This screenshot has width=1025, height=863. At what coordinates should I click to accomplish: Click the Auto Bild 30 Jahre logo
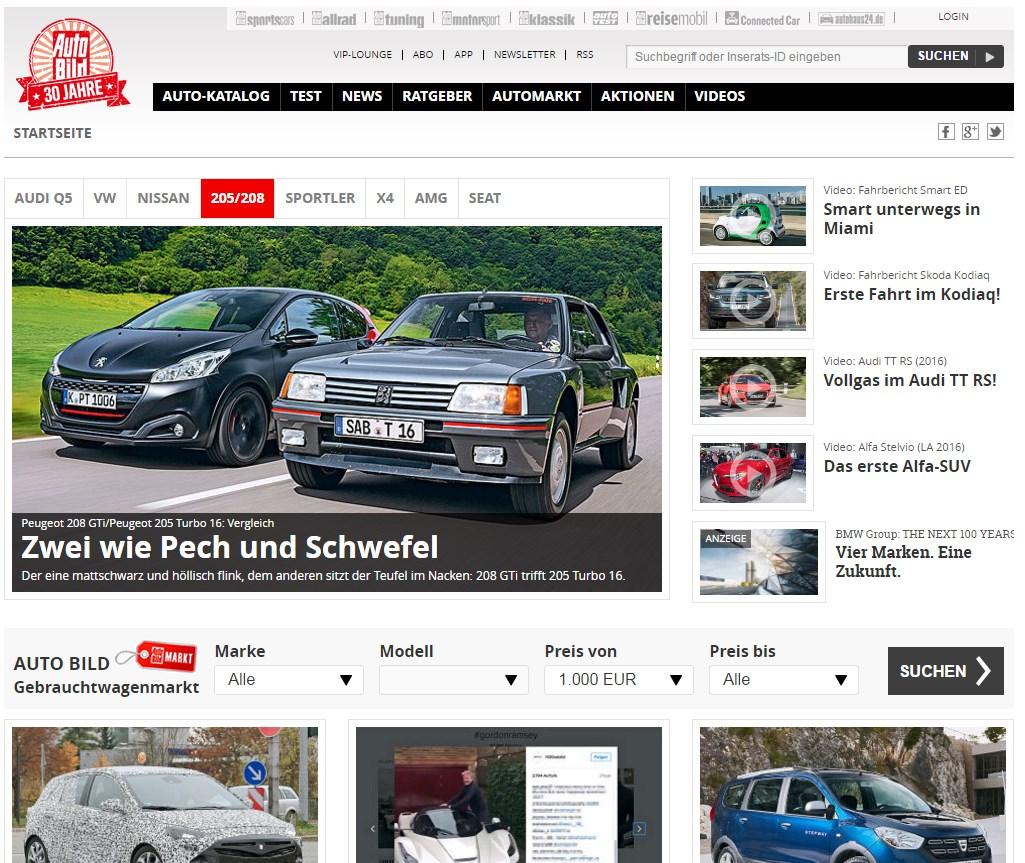pos(72,65)
